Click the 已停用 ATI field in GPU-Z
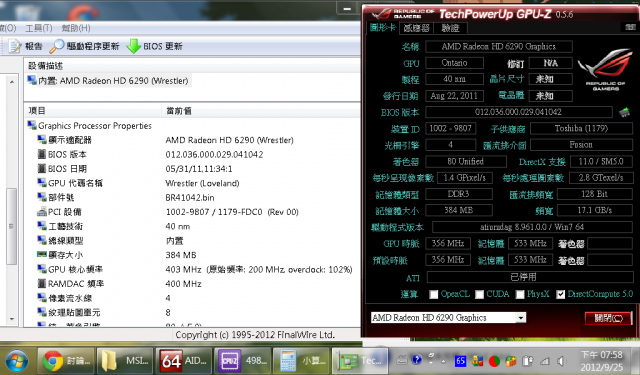The width and height of the screenshot is (640, 375). click(529, 277)
